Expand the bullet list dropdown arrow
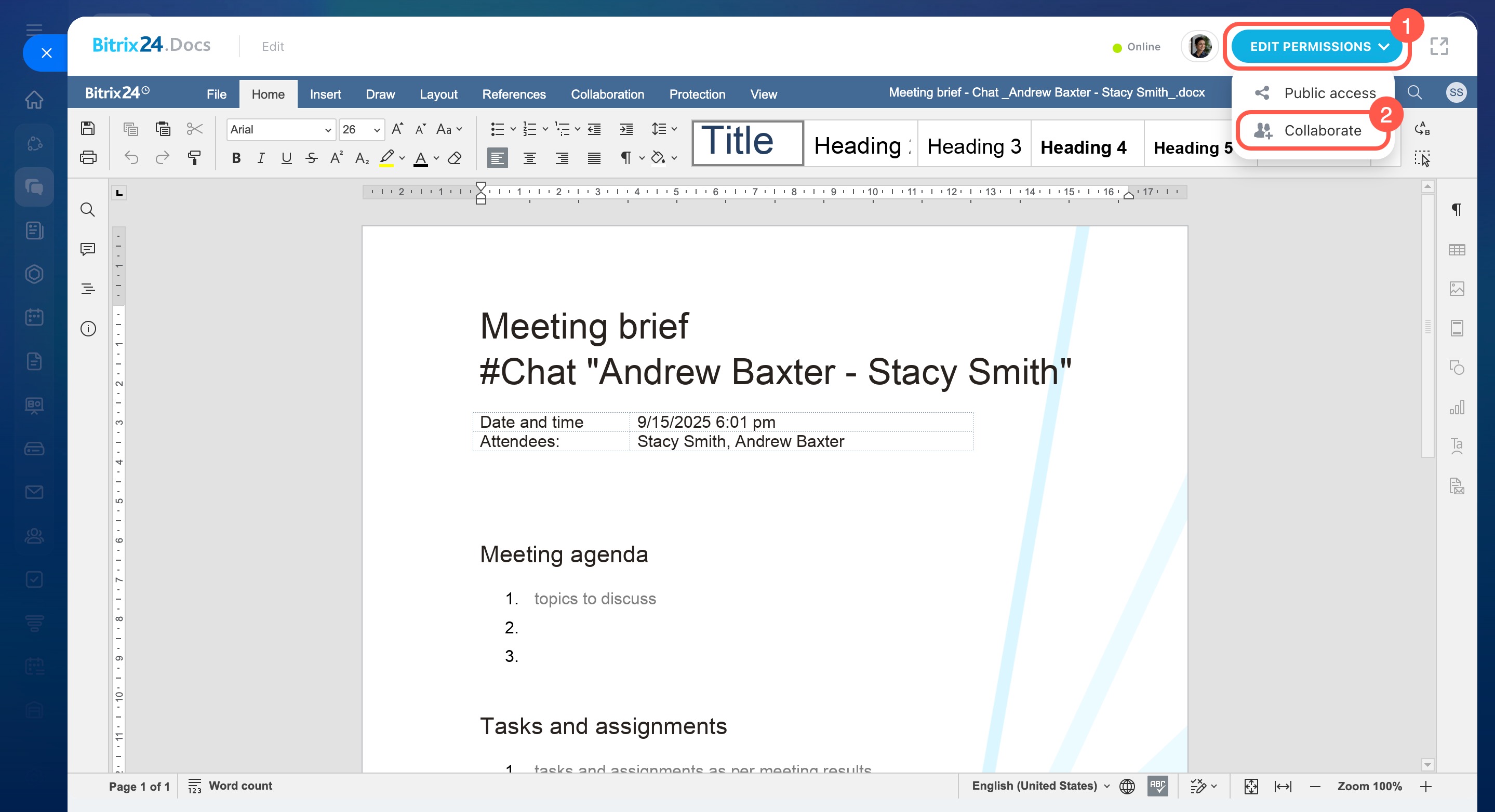The height and width of the screenshot is (812, 1495). [513, 129]
